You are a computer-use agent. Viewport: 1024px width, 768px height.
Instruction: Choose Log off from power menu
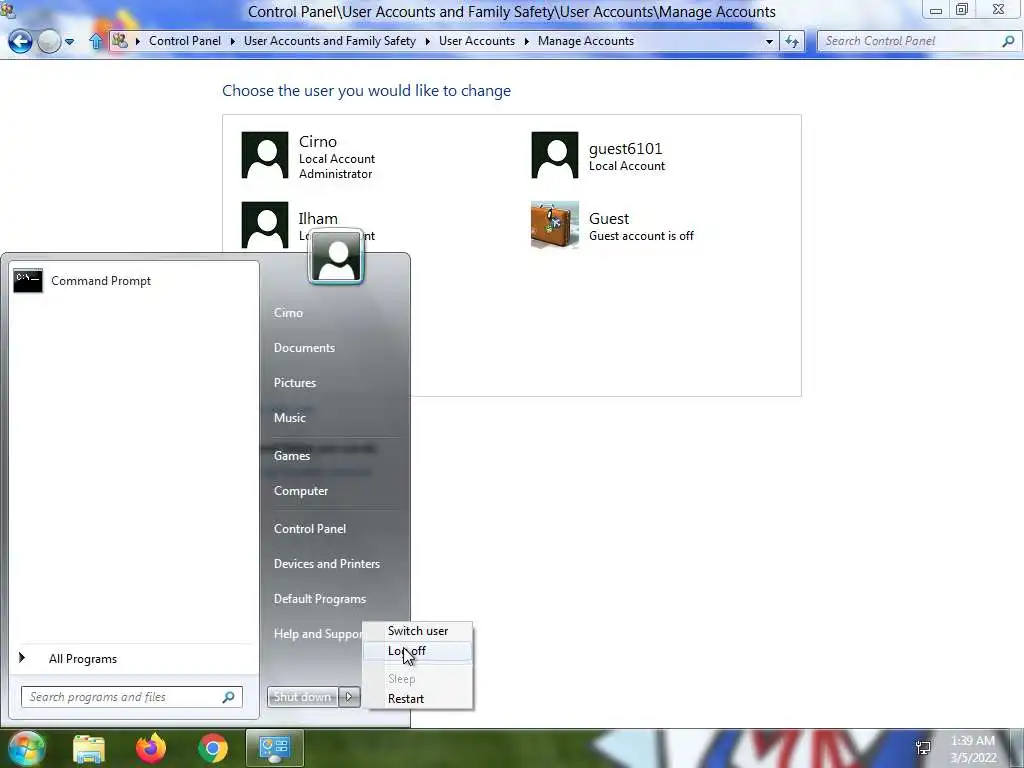pos(417,651)
